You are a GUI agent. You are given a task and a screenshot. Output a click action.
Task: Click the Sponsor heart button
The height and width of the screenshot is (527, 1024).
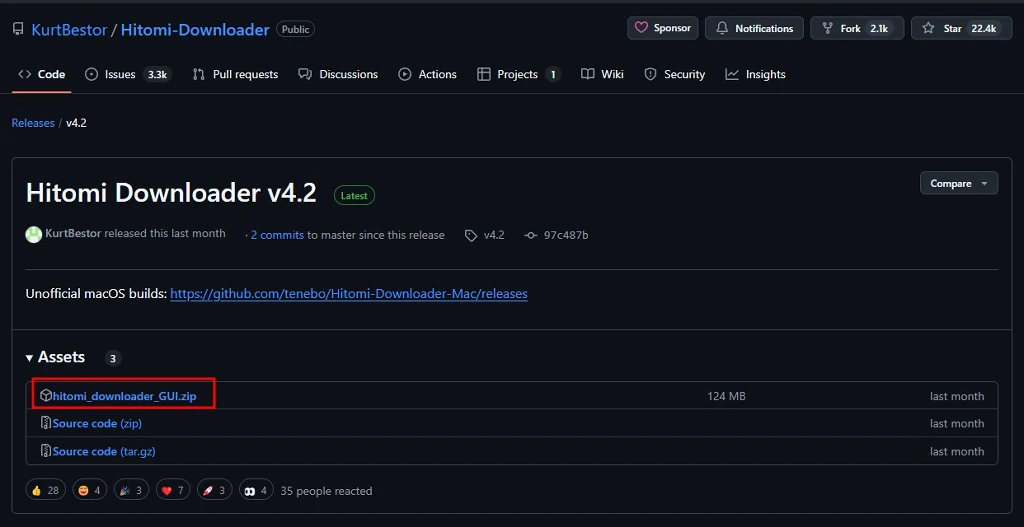(663, 28)
